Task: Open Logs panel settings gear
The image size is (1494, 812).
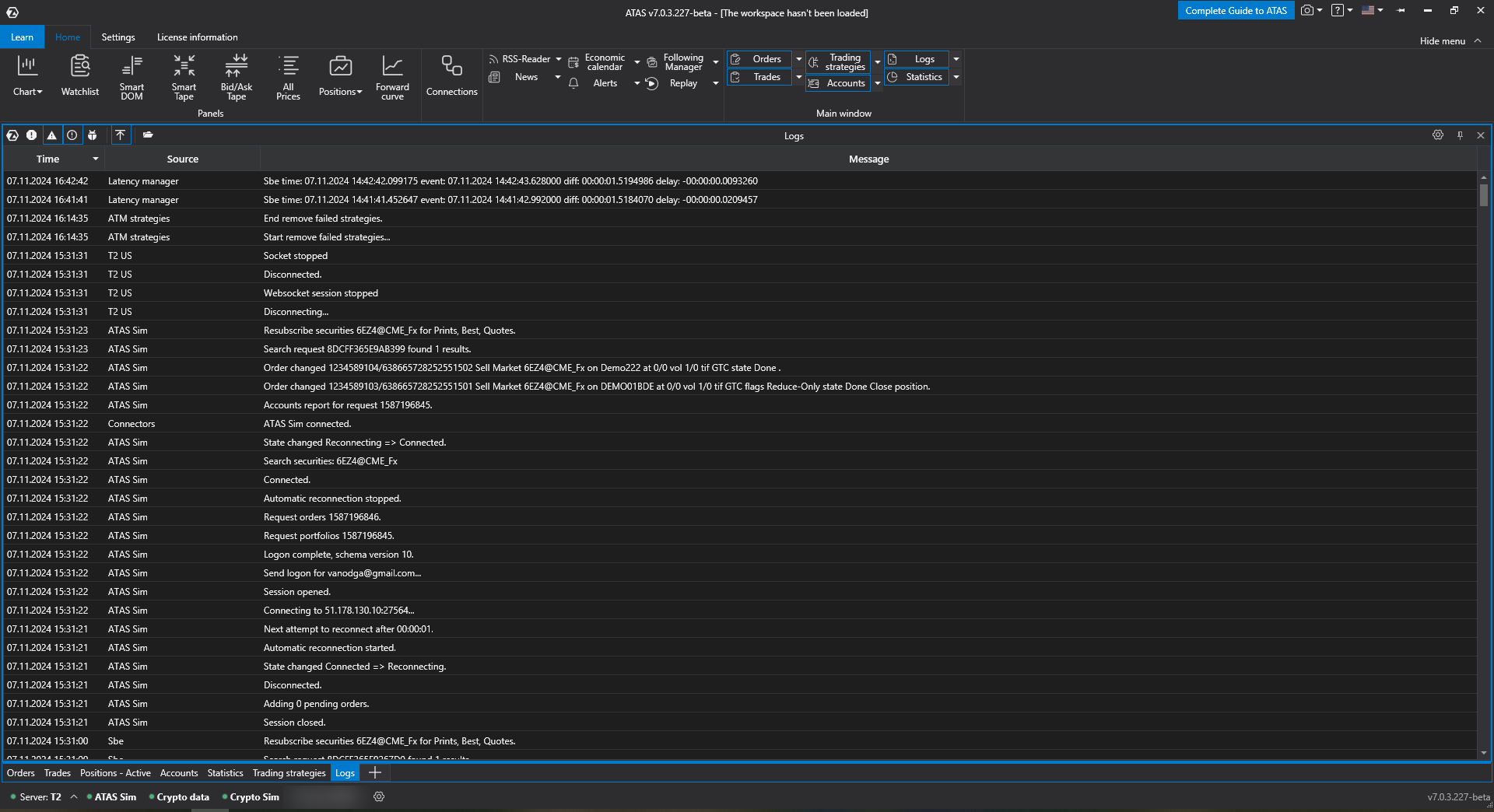Action: (x=1438, y=135)
